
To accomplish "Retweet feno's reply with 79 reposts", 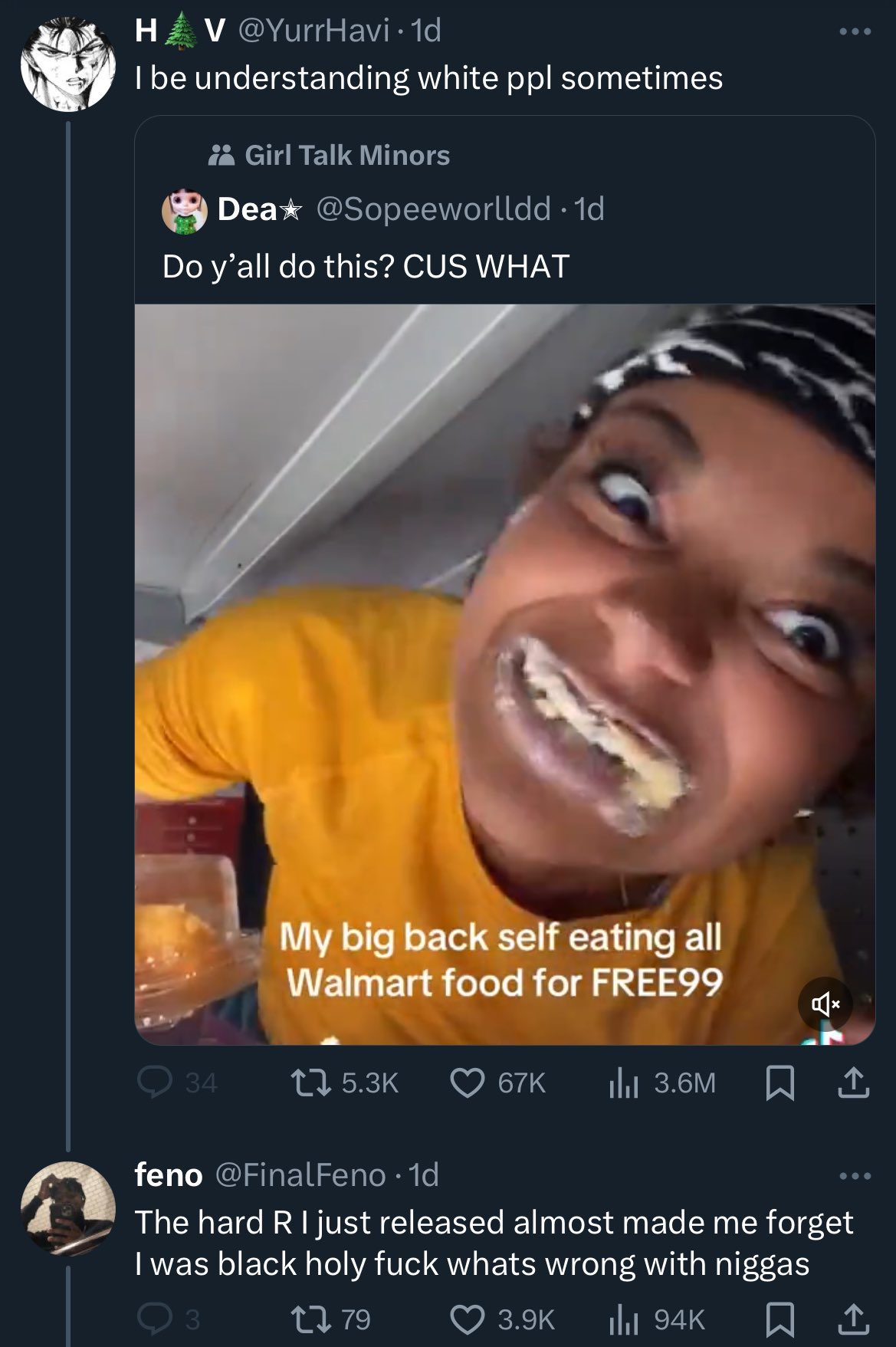I will point(333,1319).
